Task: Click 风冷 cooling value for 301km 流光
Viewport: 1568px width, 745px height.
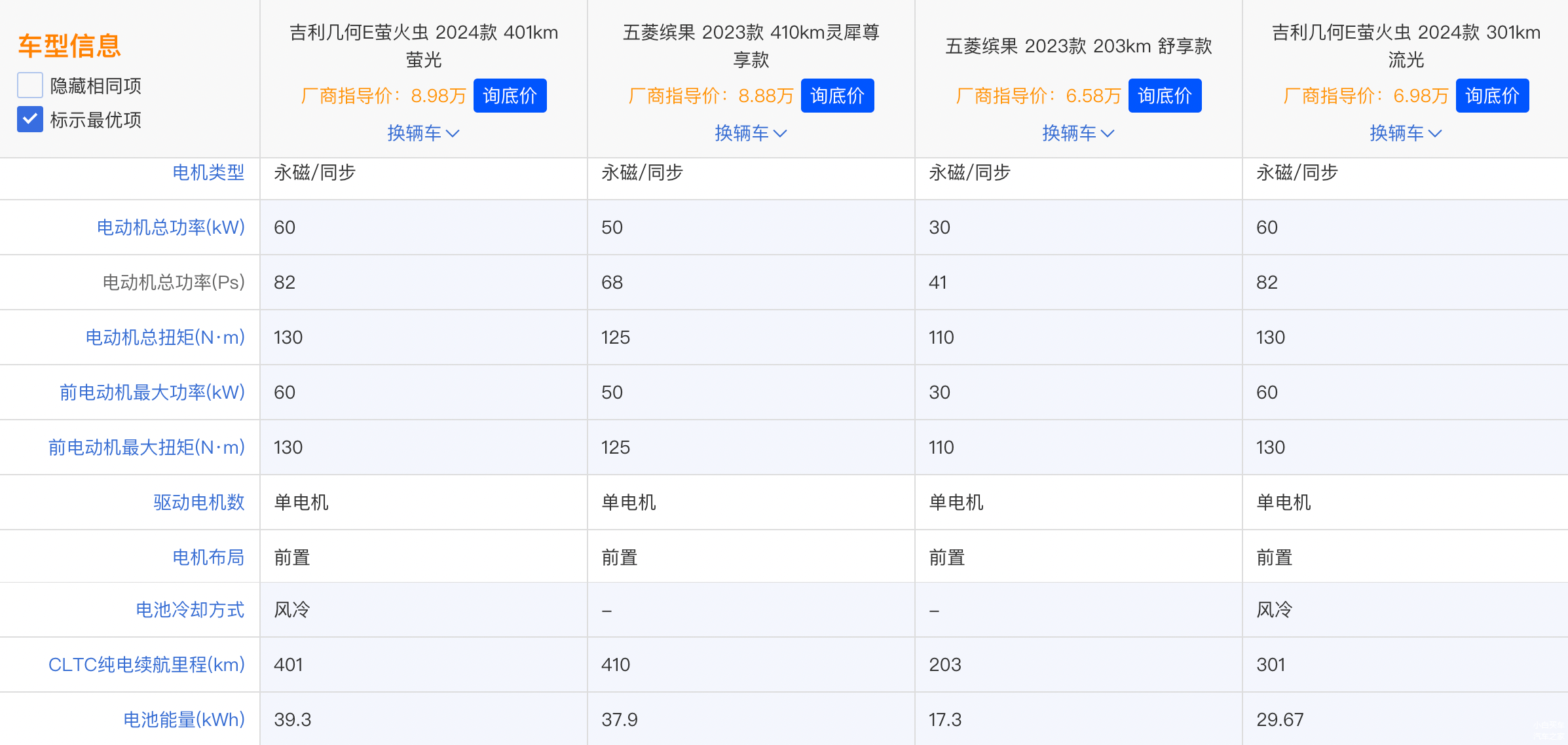Action: pyautogui.click(x=1275, y=609)
